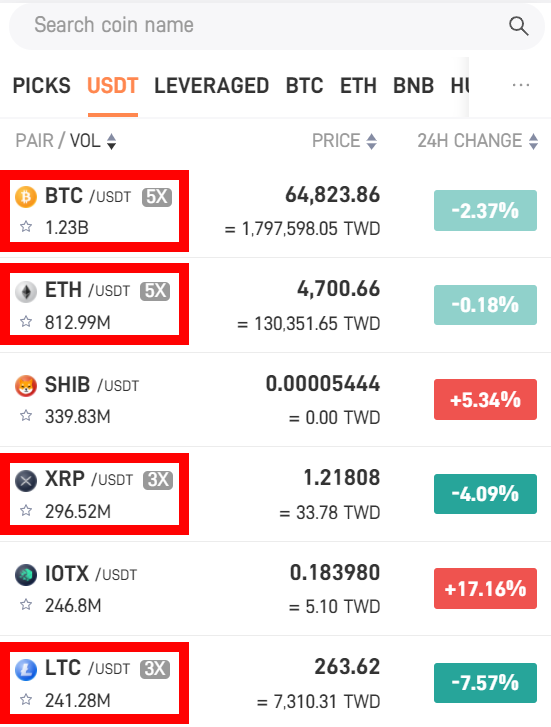
Task: Click the Bitcoin coin icon
Action: (x=26, y=197)
